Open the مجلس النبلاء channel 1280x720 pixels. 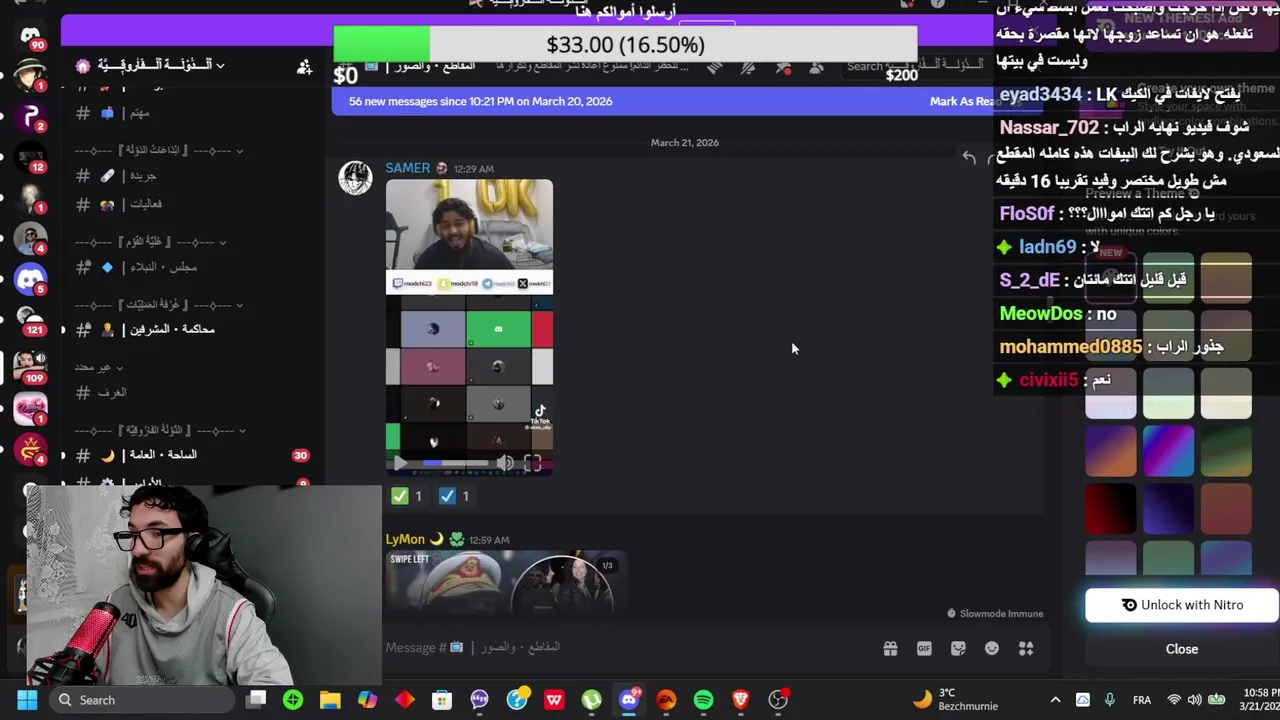[190, 267]
